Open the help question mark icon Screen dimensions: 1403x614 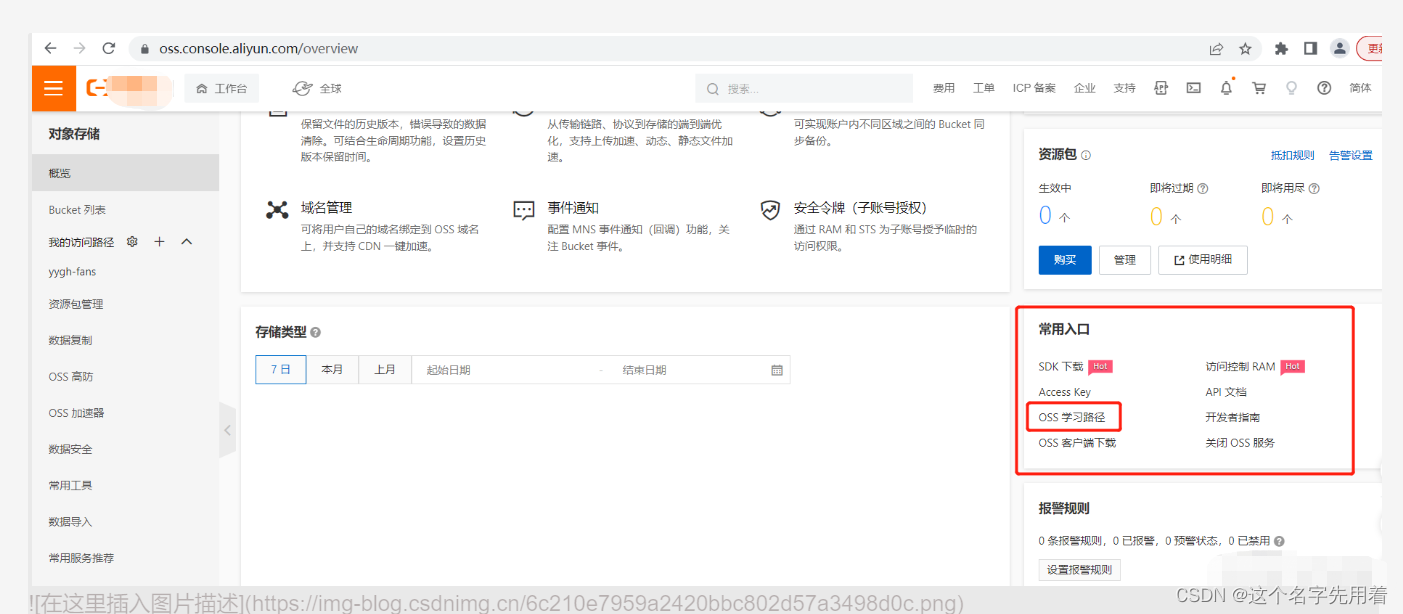[1324, 88]
